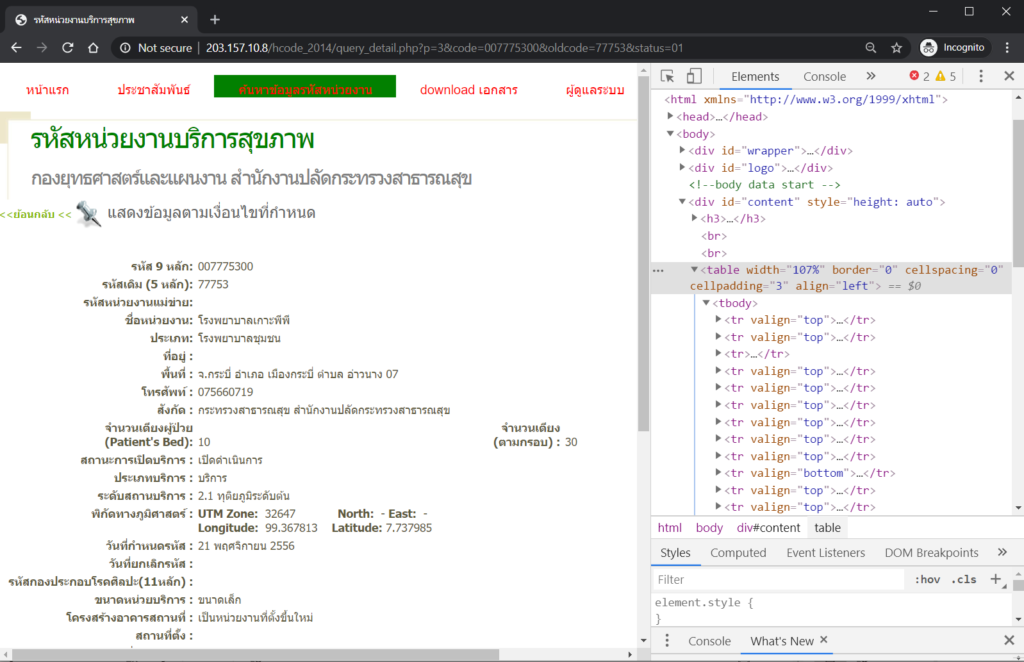
Task: Go to the browser home page
Action: point(93,48)
